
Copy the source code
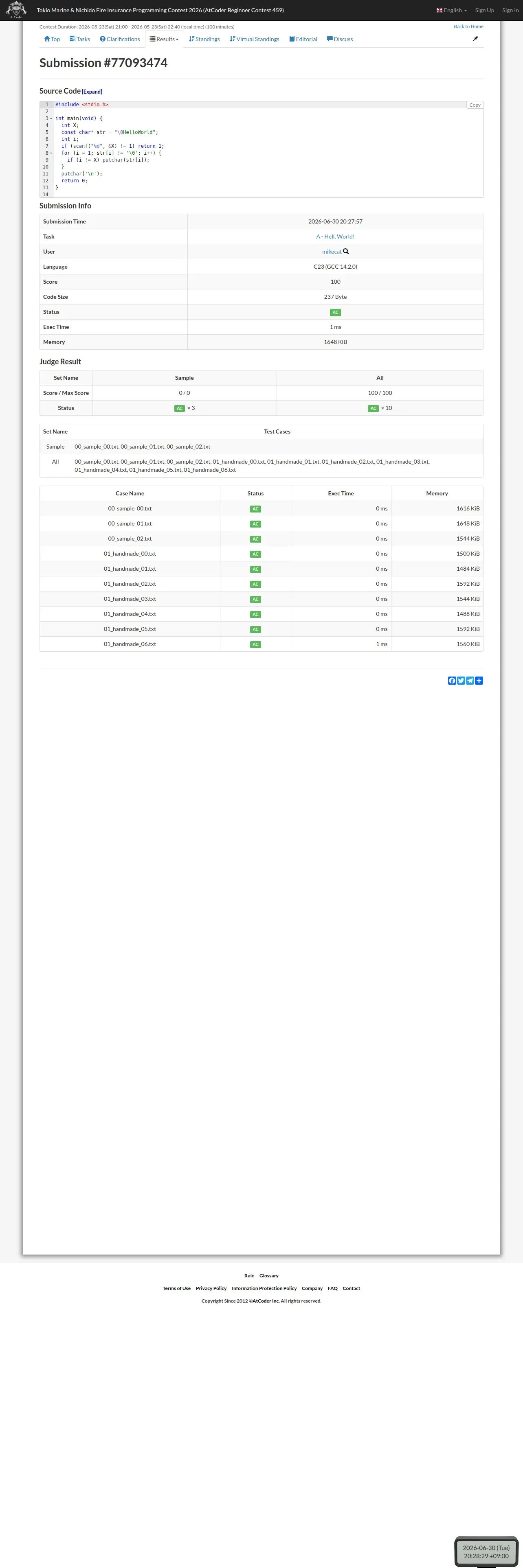click(x=475, y=105)
